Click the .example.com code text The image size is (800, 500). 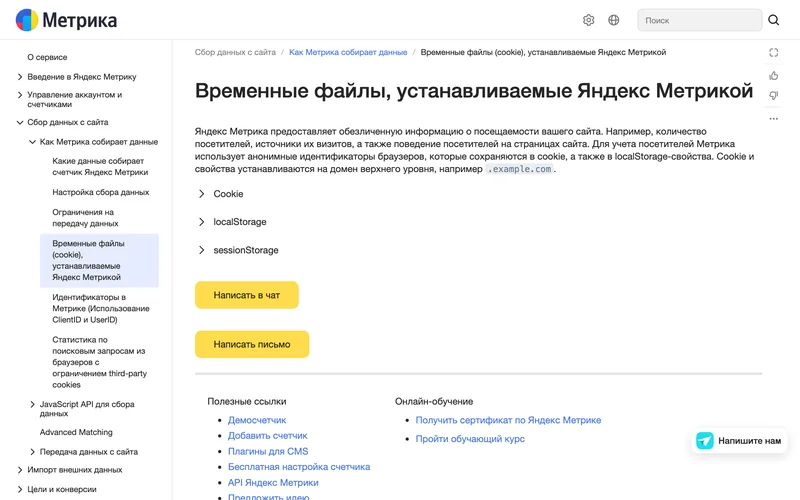coord(519,169)
